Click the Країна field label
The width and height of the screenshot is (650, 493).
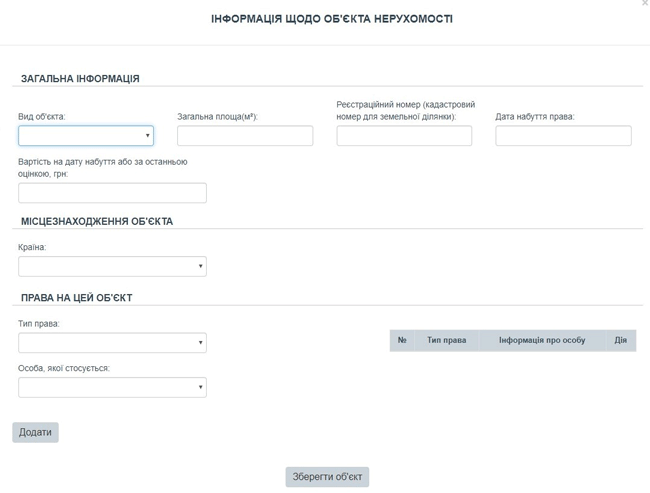pos(32,247)
